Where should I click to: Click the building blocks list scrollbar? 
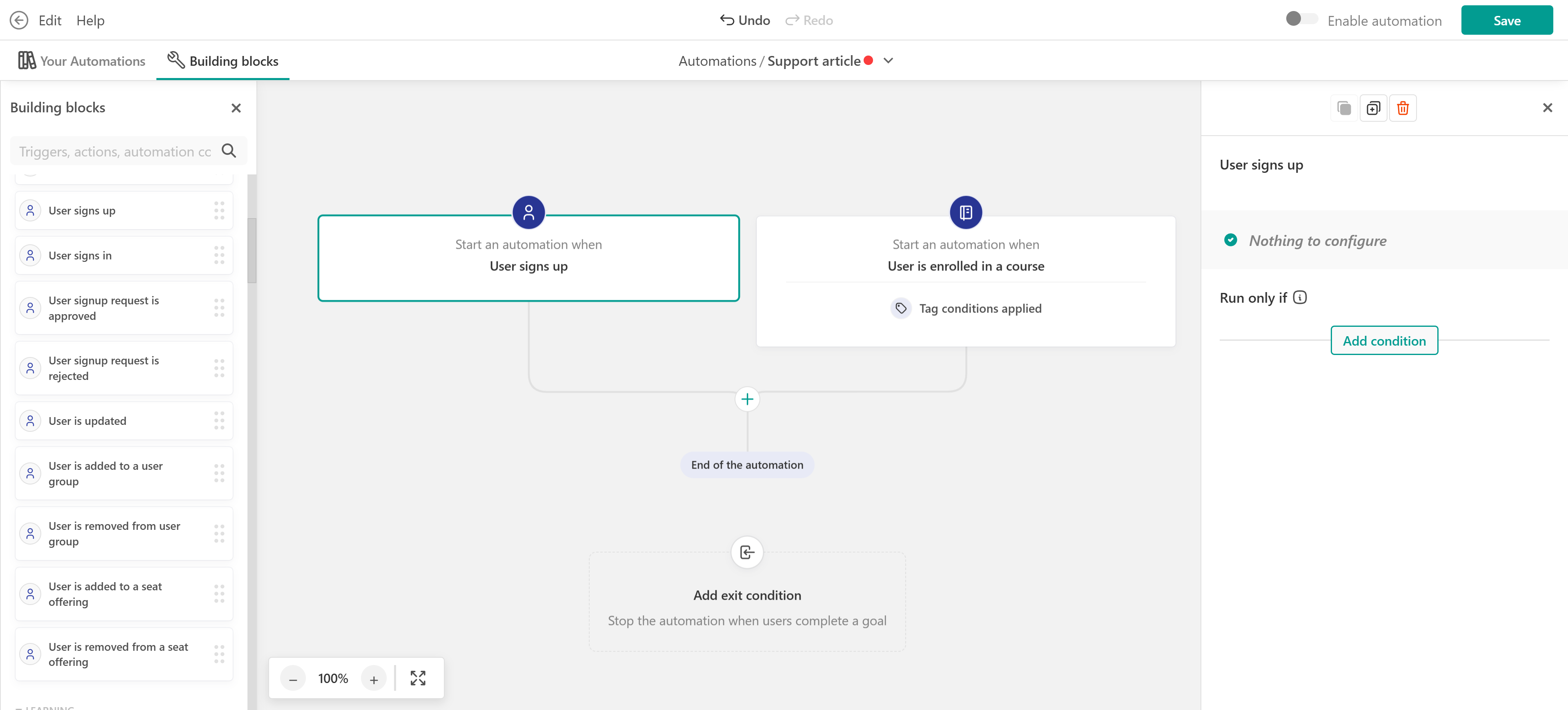click(x=252, y=250)
